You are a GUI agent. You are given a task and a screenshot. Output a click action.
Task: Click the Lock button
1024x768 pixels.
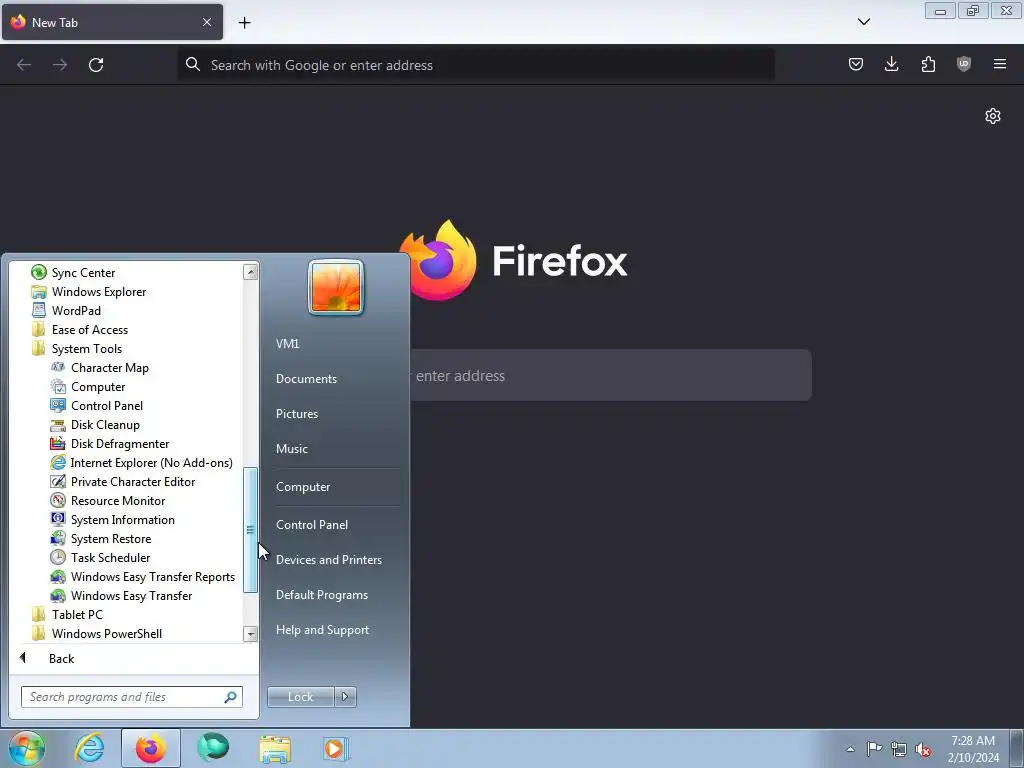(x=300, y=697)
